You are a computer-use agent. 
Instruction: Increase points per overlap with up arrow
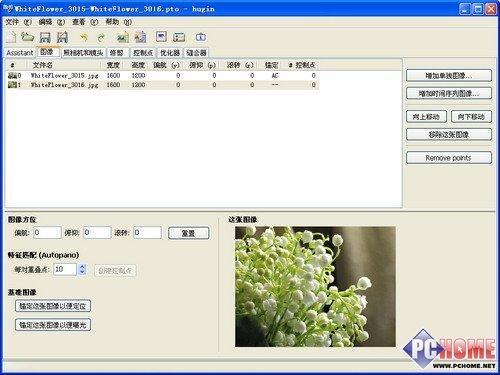(x=82, y=266)
